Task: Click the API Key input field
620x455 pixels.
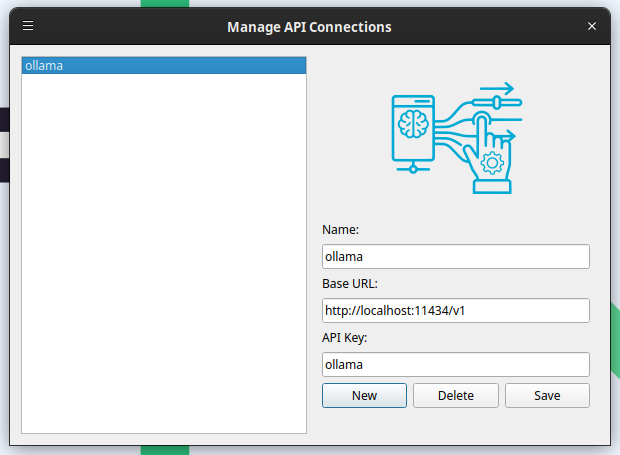Action: (456, 364)
